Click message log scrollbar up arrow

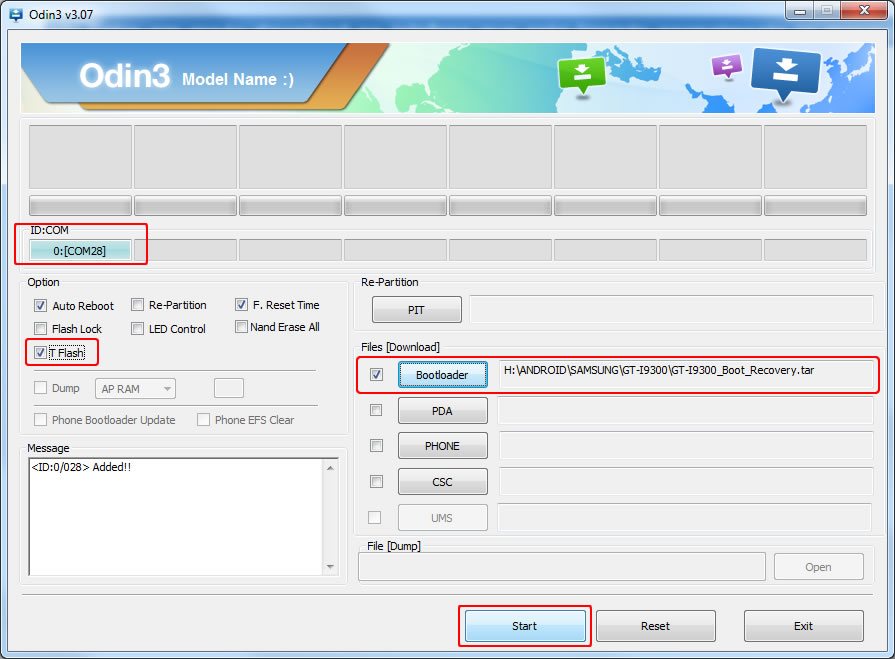click(330, 468)
